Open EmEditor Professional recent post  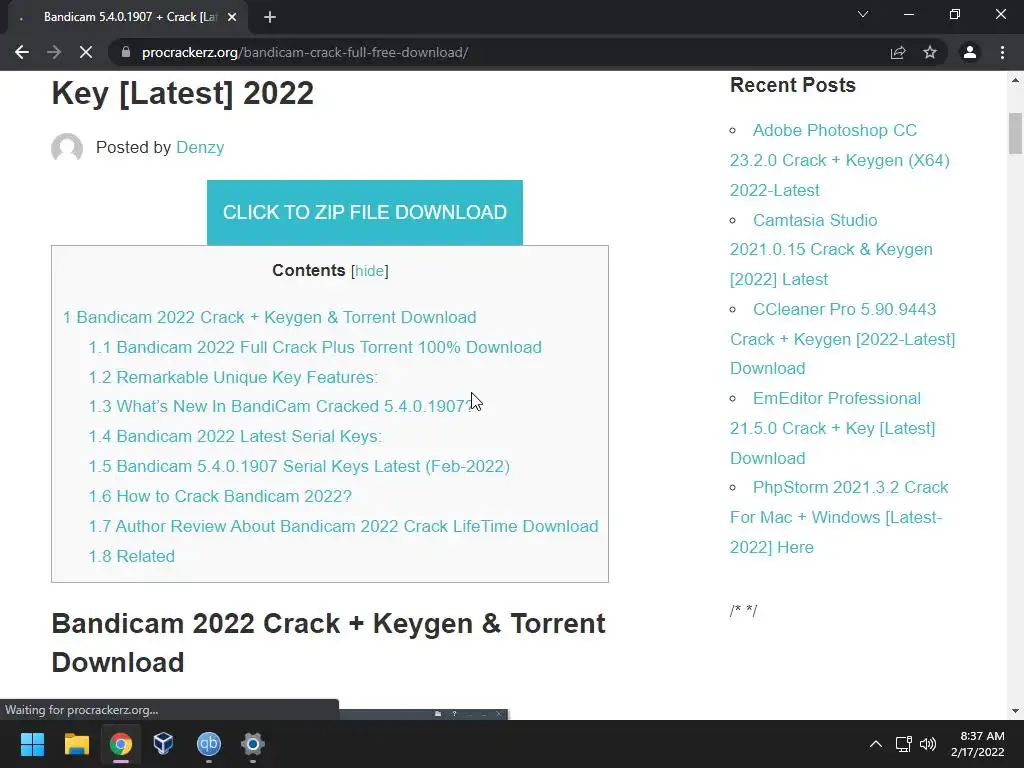[833, 428]
